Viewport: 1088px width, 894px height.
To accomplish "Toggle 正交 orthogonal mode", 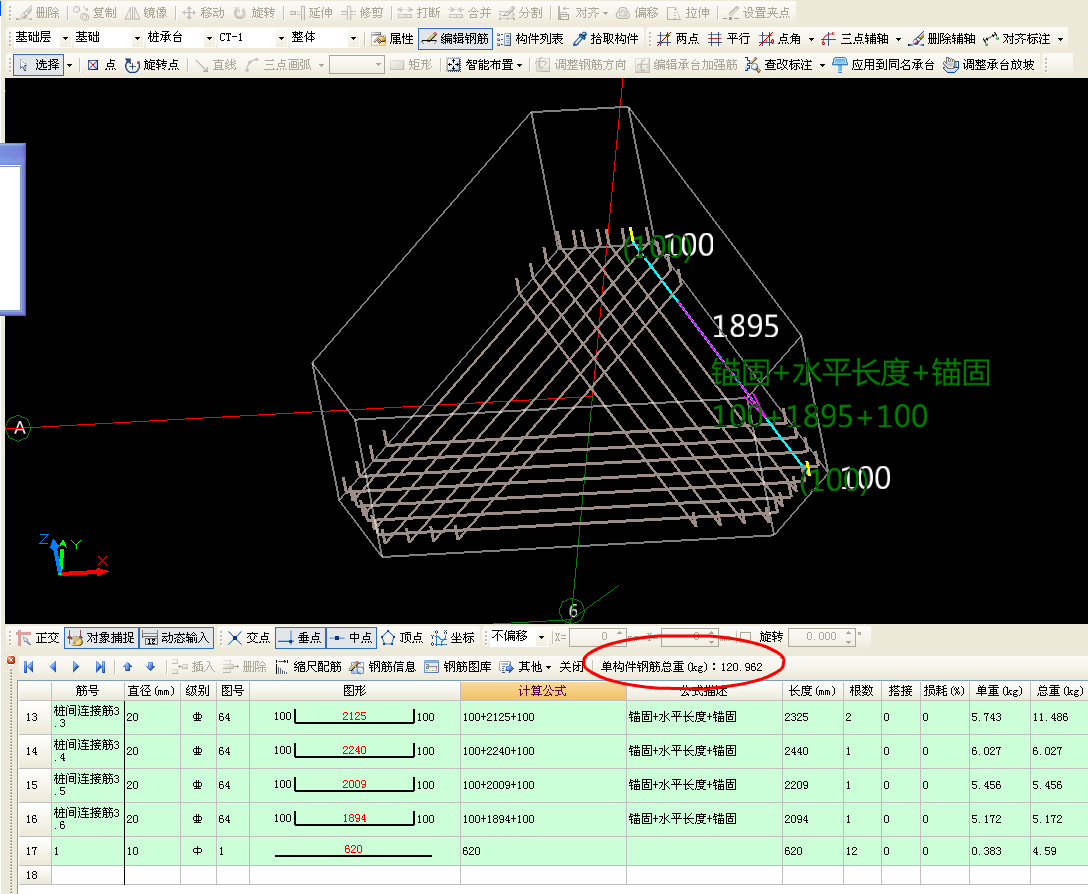I will point(38,637).
